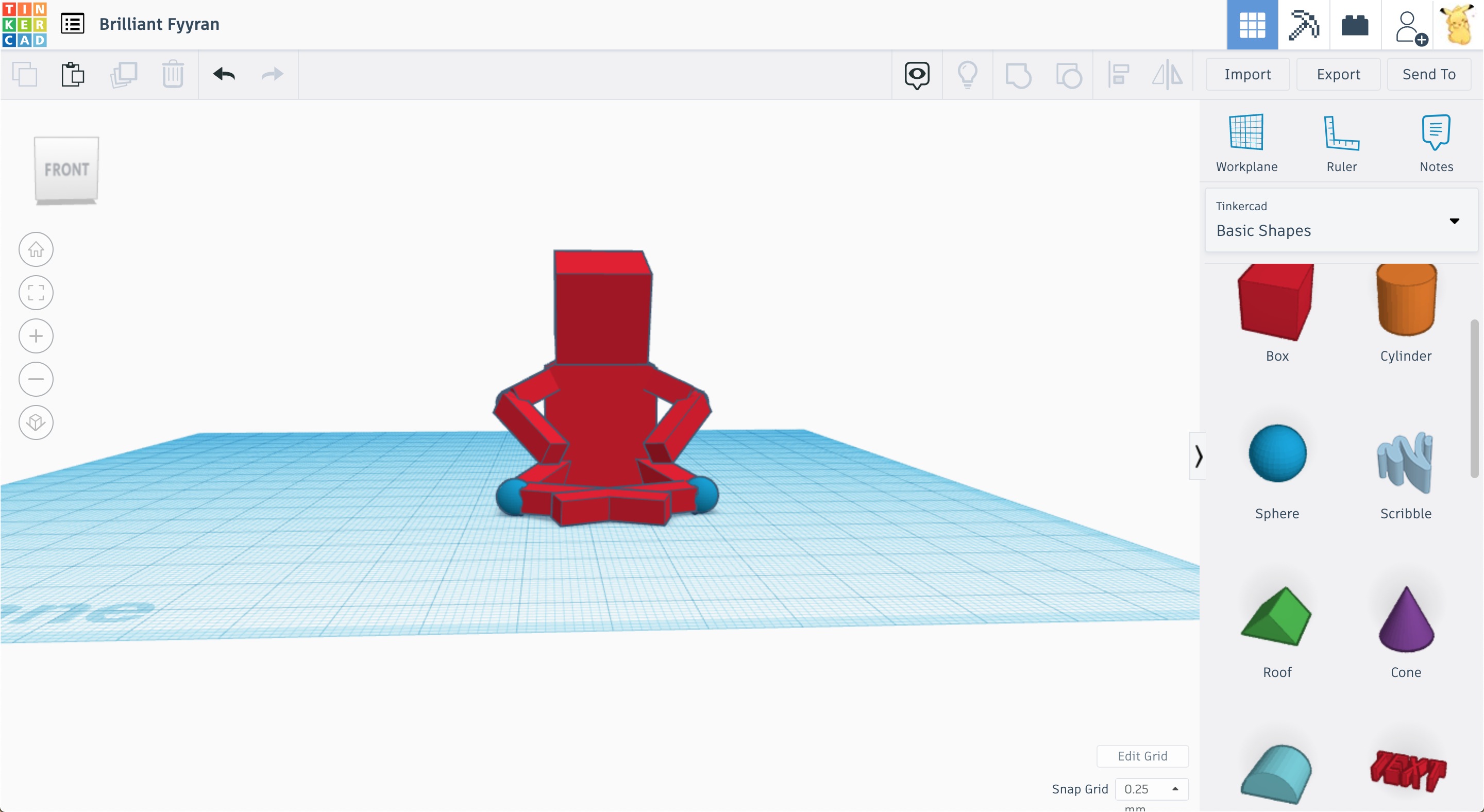Click the Delete trash icon
The width and height of the screenshot is (1484, 812).
(x=173, y=74)
